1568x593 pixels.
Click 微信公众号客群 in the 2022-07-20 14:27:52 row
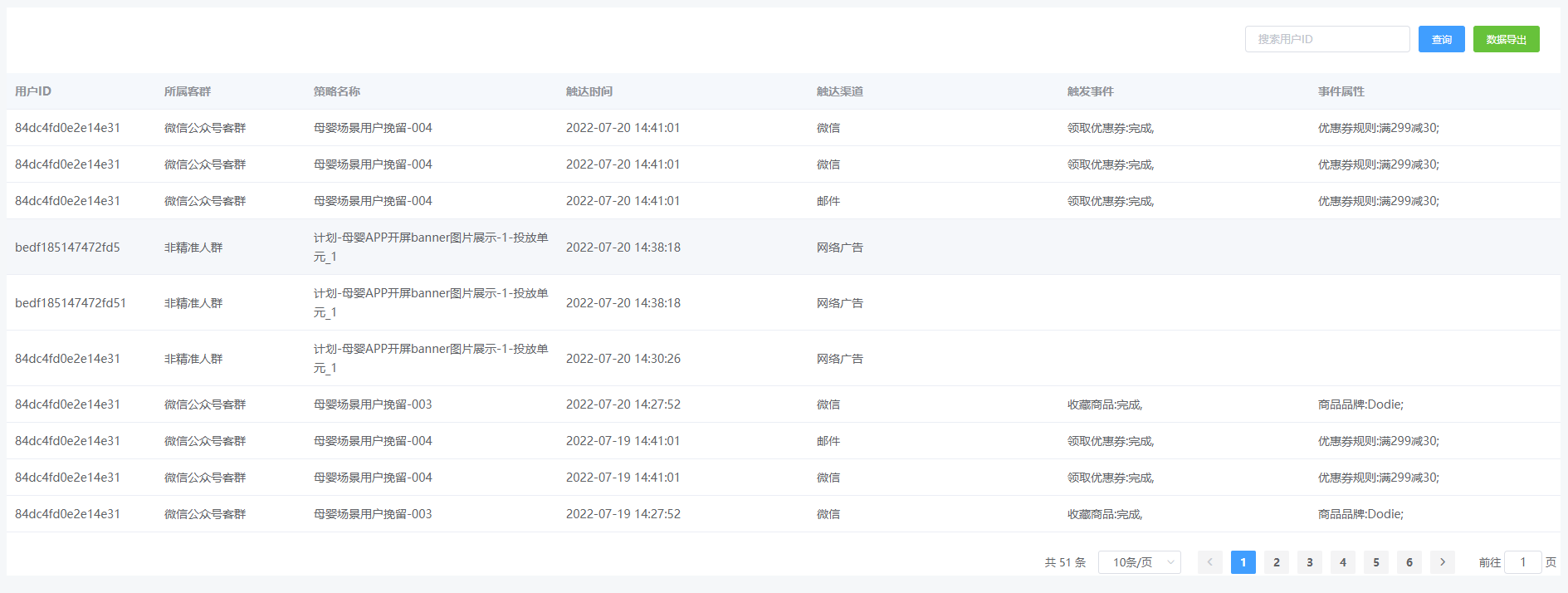coord(205,404)
